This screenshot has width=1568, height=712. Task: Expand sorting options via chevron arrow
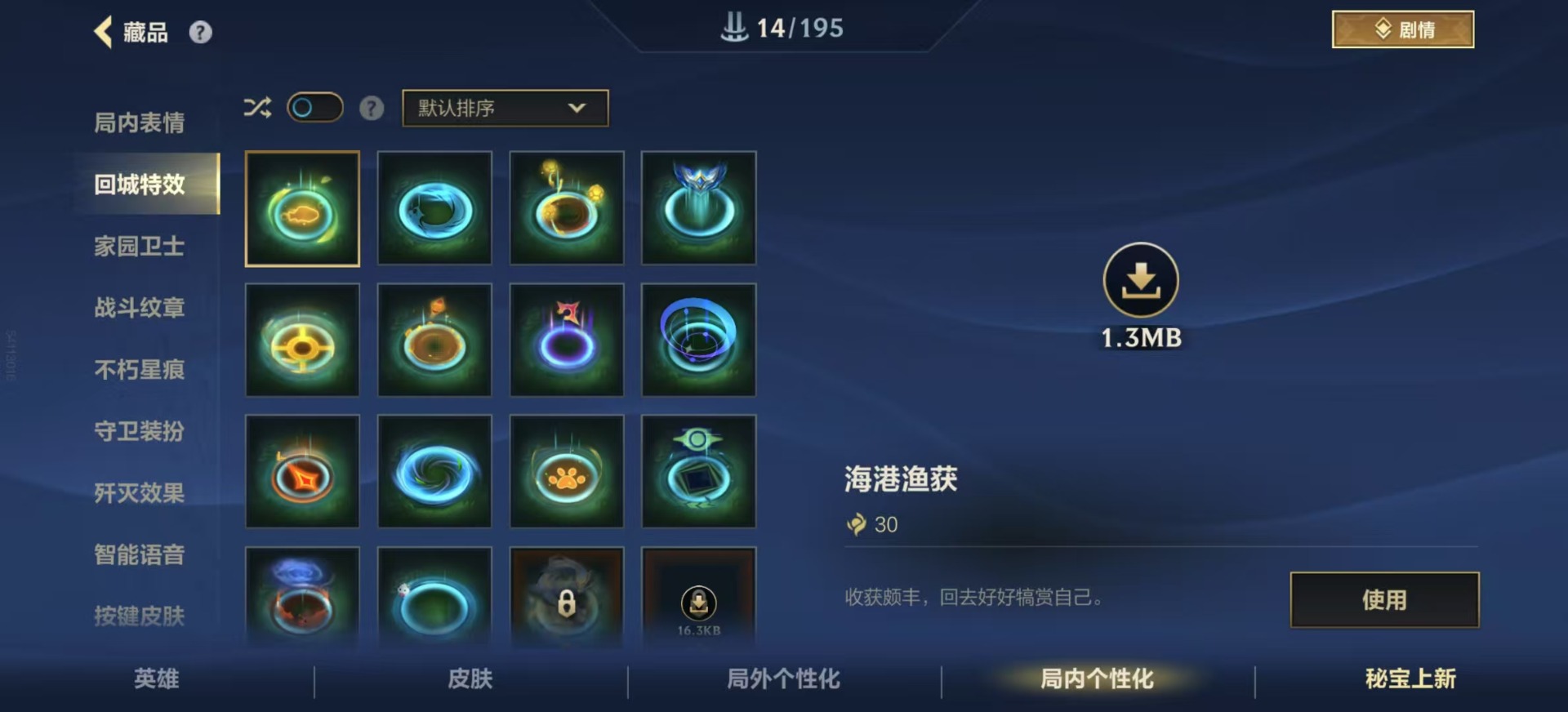point(577,108)
